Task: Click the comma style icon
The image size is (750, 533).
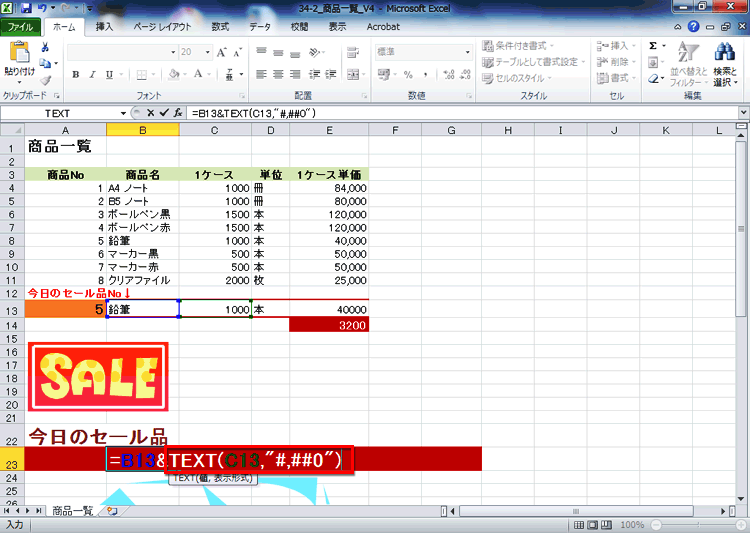Action: (x=425, y=74)
